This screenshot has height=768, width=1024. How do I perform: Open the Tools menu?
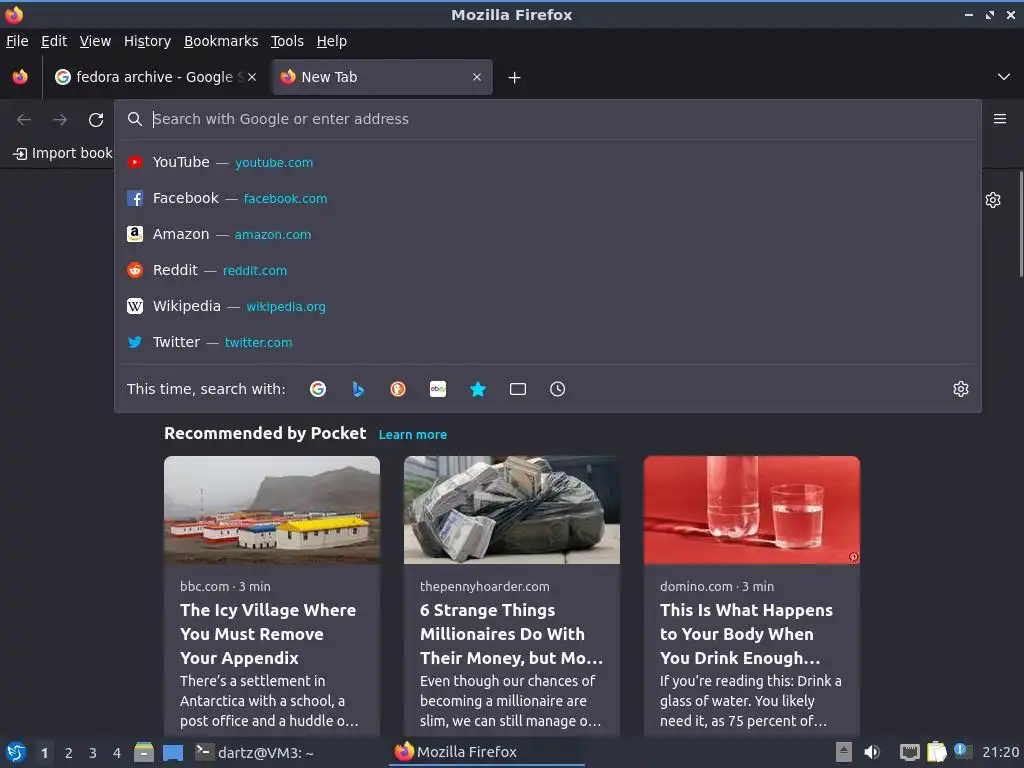[x=287, y=41]
